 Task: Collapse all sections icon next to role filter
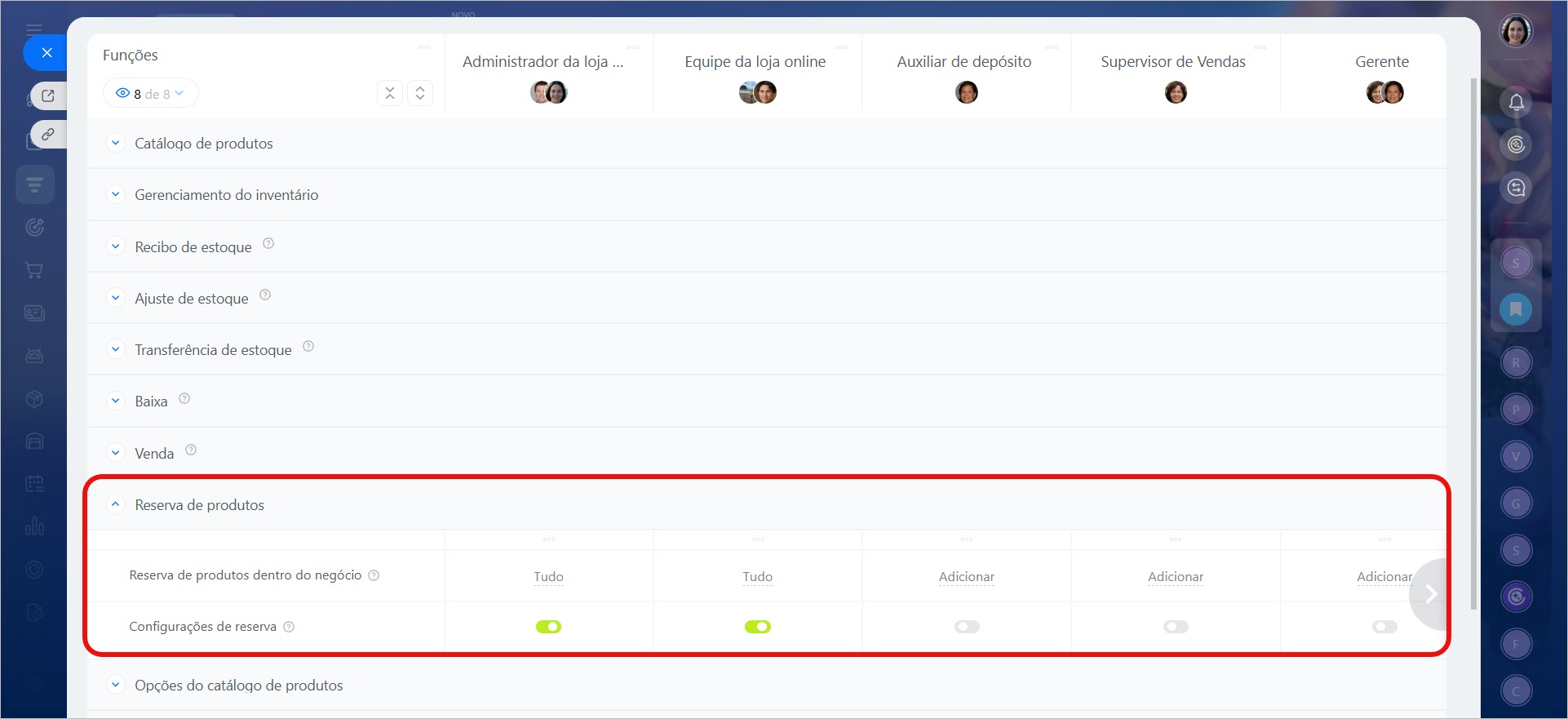pos(390,93)
